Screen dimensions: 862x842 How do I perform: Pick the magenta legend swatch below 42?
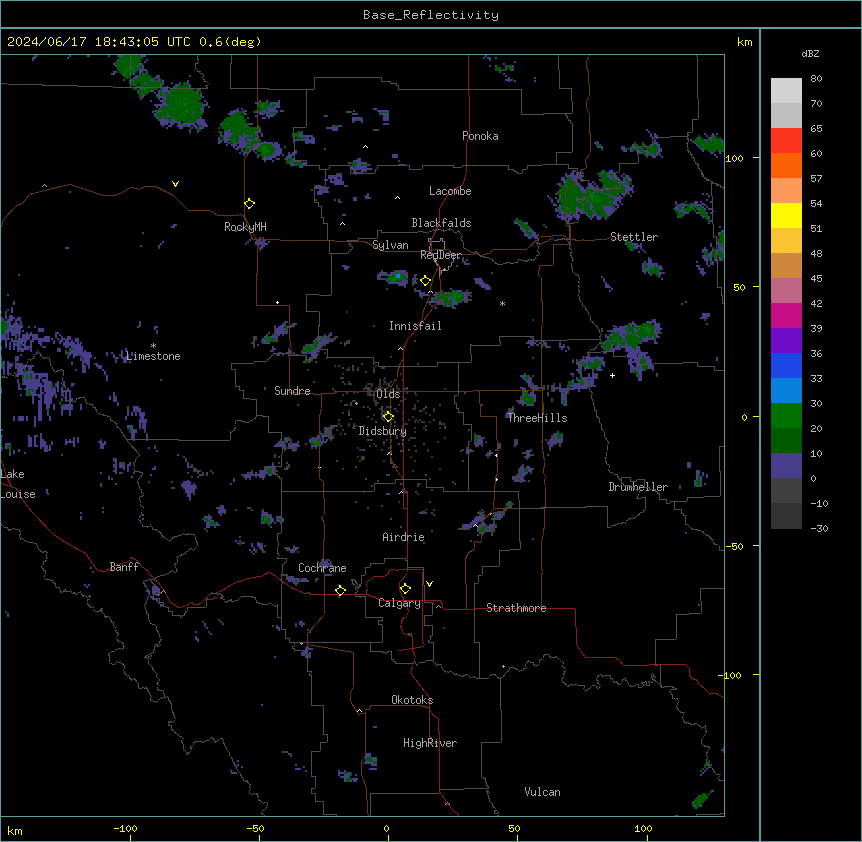pos(786,315)
